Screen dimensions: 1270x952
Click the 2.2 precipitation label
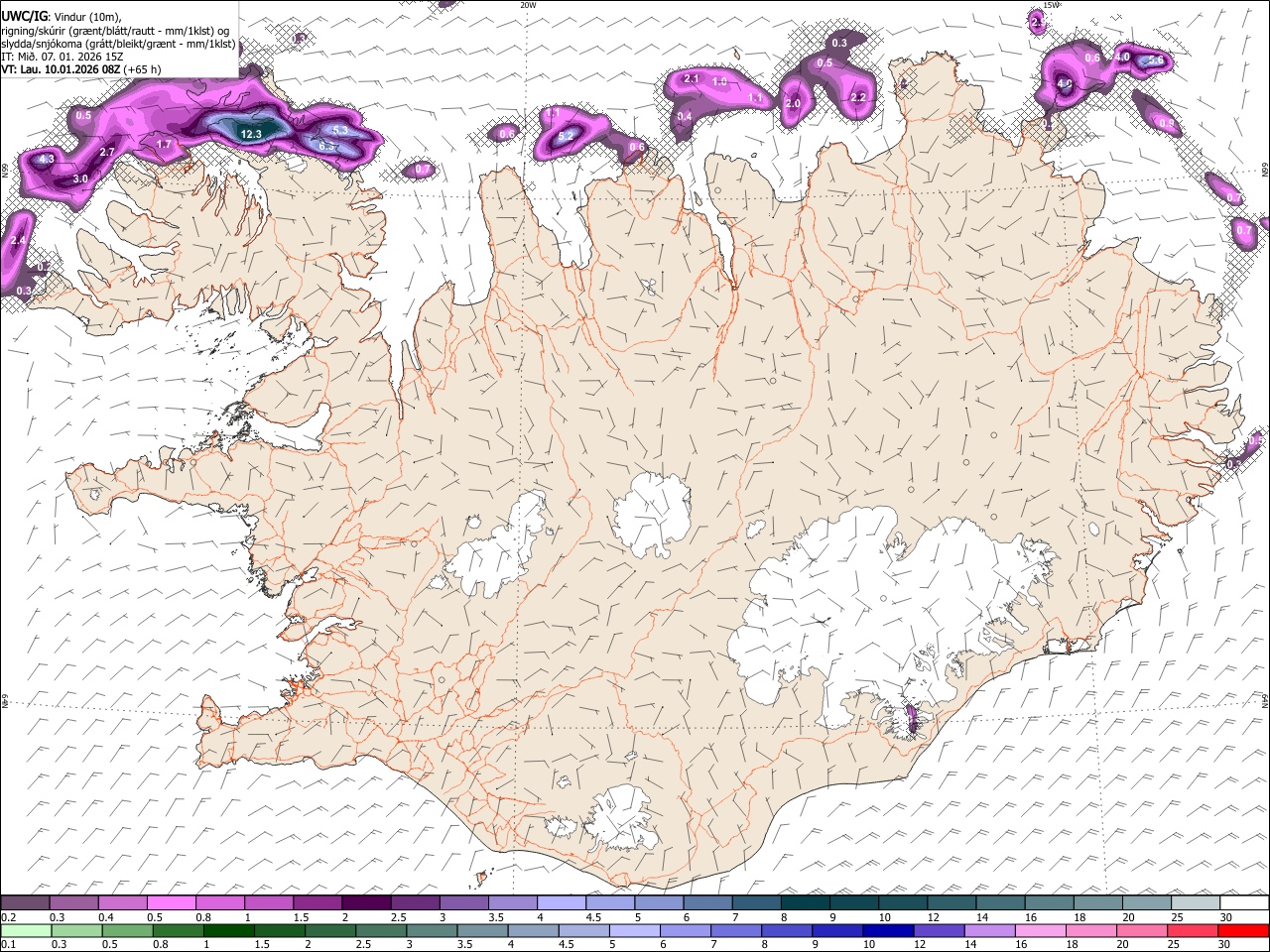[858, 97]
